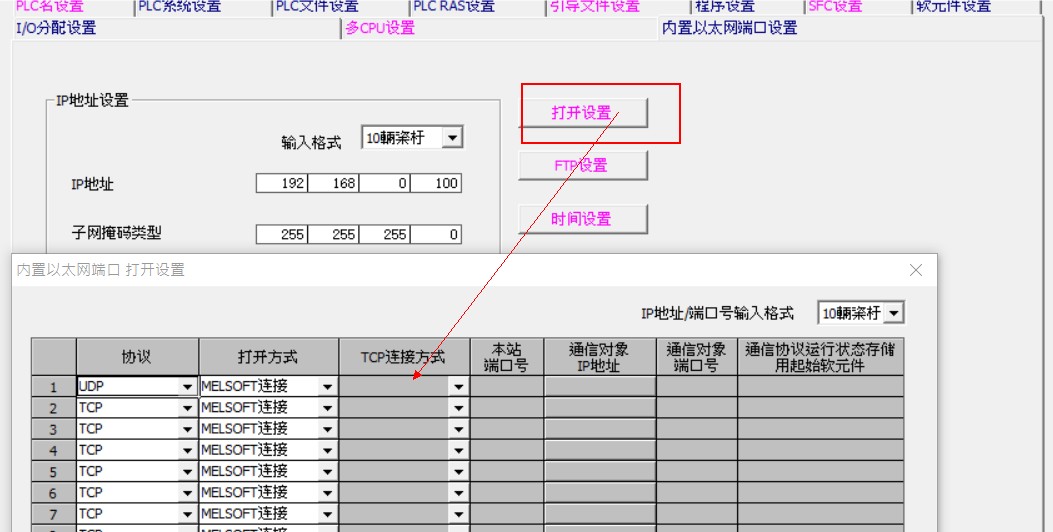The image size is (1053, 532).
Task: Expand row 5 打开方式 dropdown
Action: pos(327,471)
